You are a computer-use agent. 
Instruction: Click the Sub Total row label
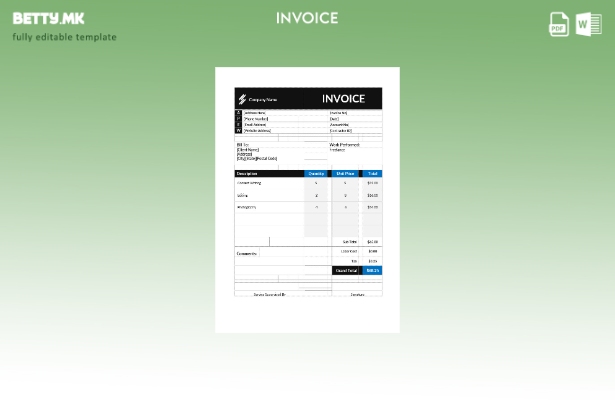tap(349, 241)
